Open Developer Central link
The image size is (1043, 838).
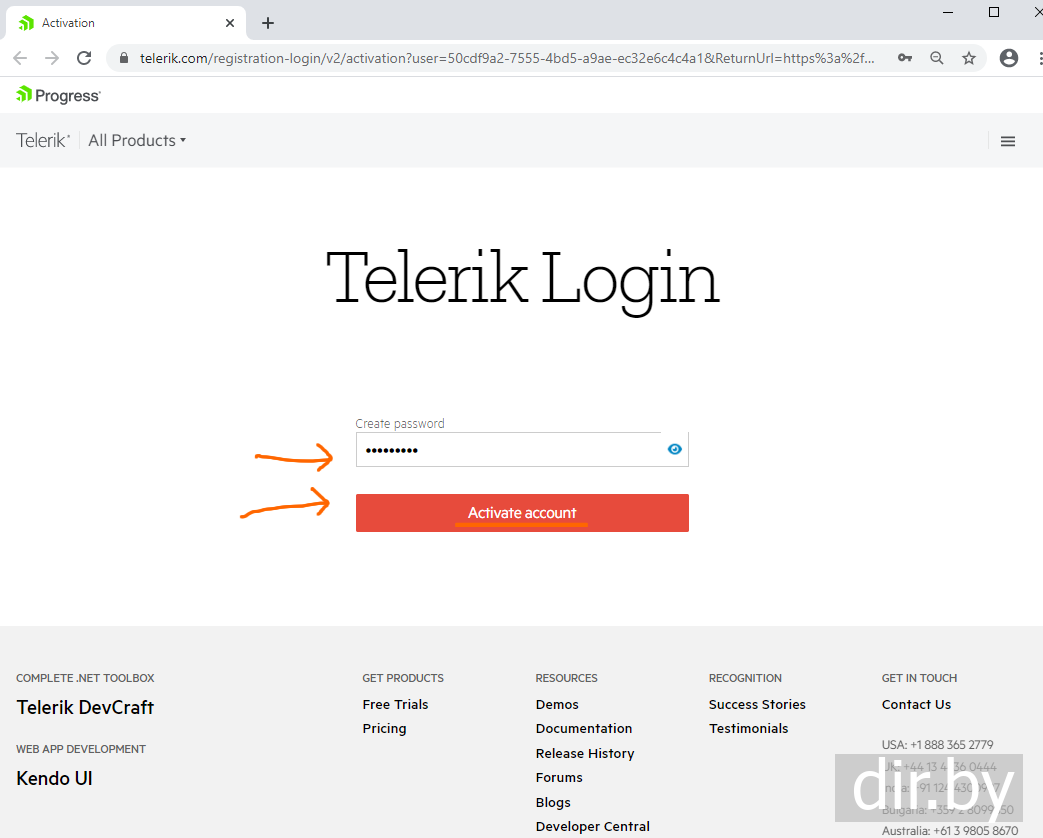tap(593, 827)
